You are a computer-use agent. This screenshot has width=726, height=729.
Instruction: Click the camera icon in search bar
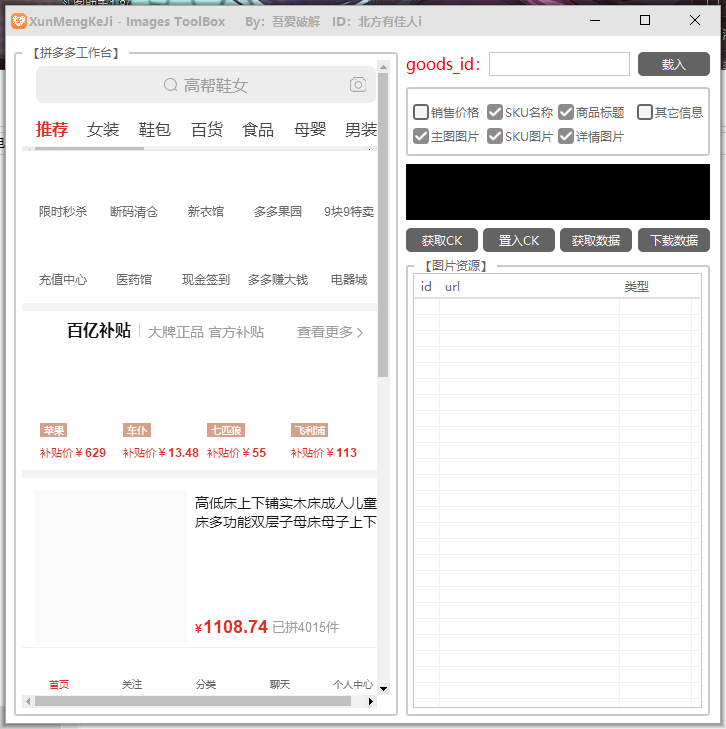[x=358, y=85]
